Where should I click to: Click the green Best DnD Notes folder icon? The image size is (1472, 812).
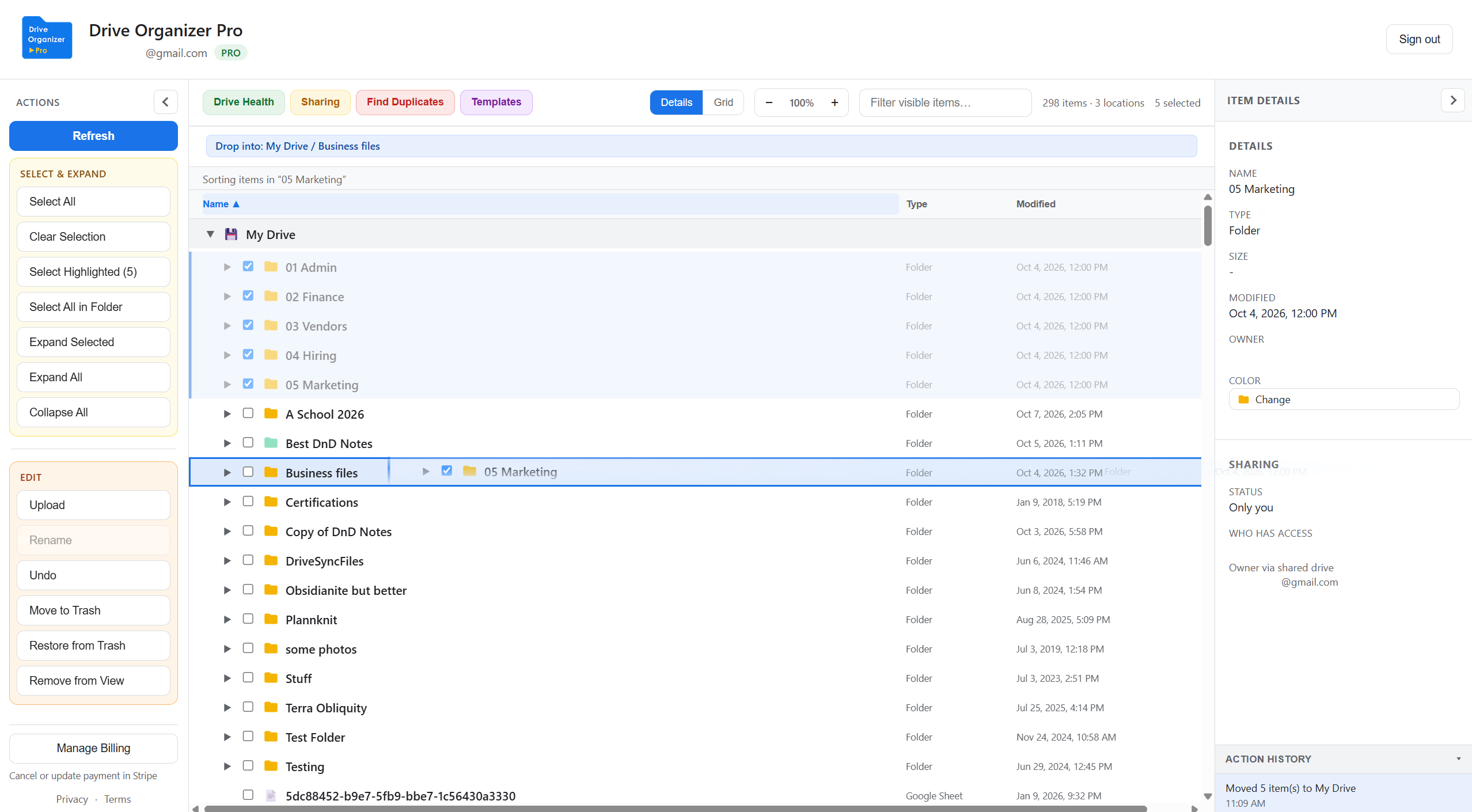click(x=271, y=443)
